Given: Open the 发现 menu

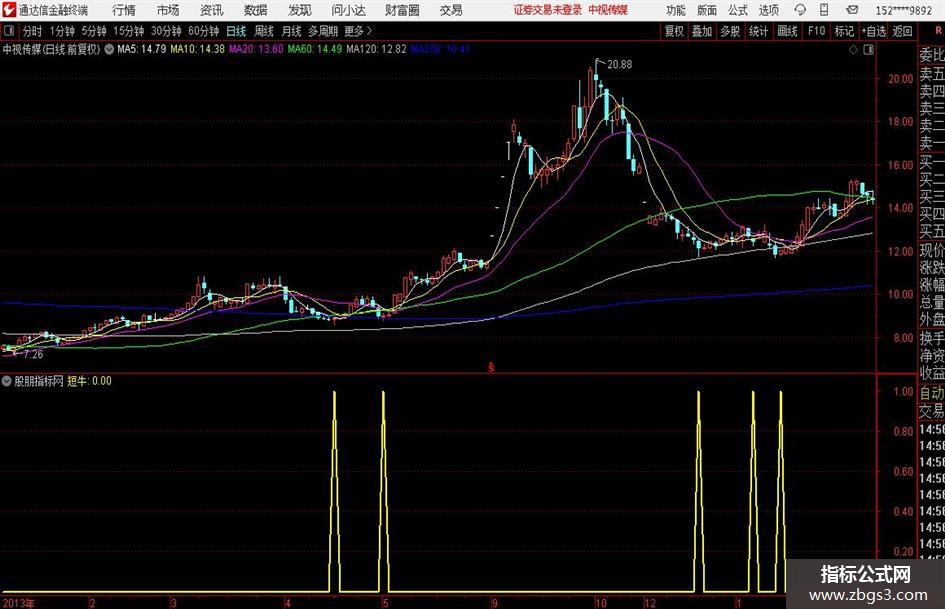Looking at the screenshot, I should [300, 10].
